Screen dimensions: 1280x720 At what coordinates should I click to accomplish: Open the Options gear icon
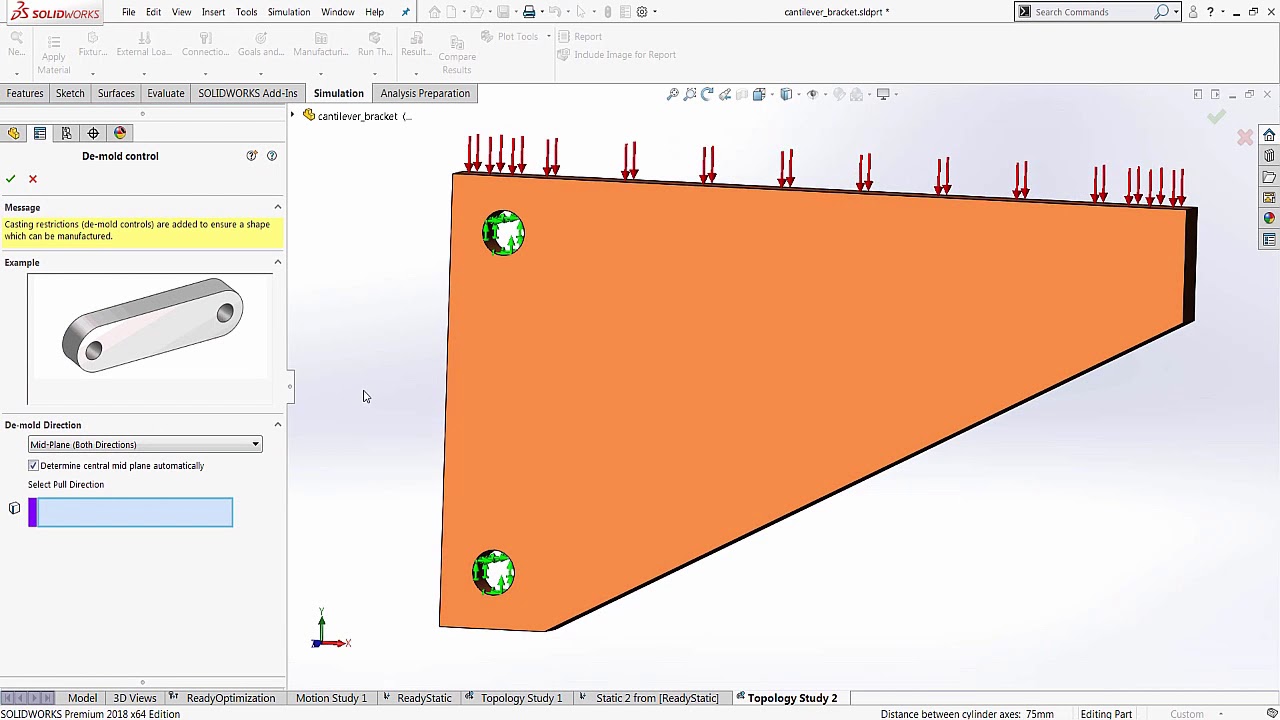tap(642, 12)
